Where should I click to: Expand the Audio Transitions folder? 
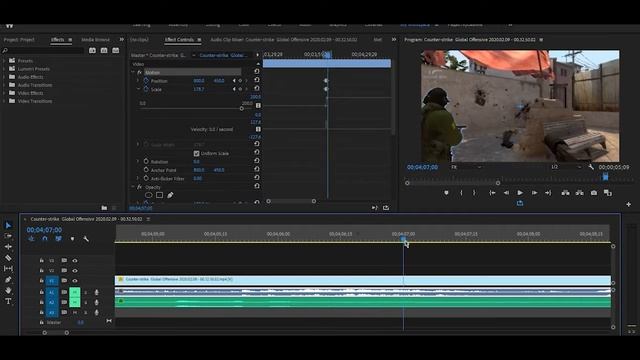(5, 85)
